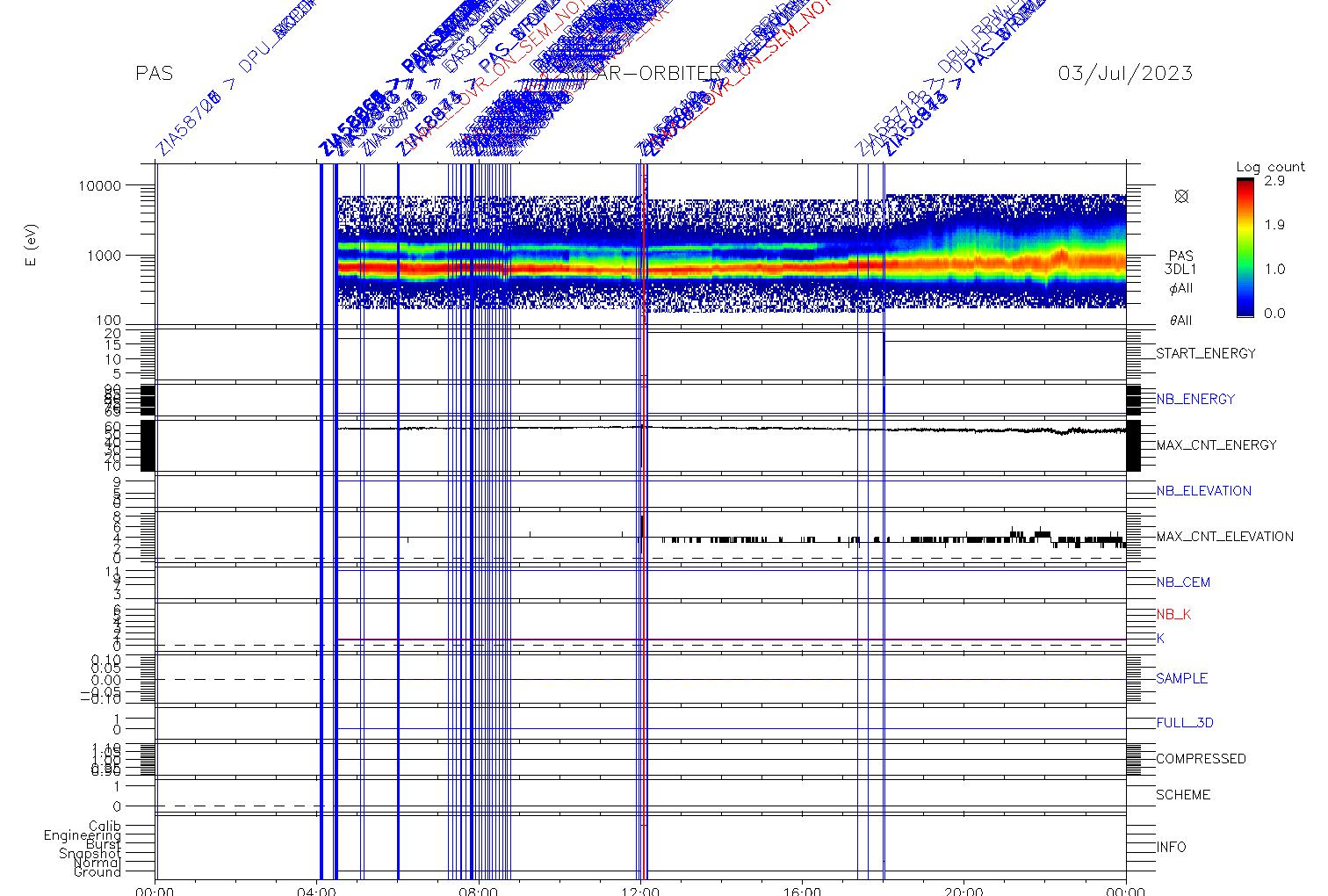The width and height of the screenshot is (1328, 896).
Task: Click the E (eV) axis title
Action: pos(32,246)
